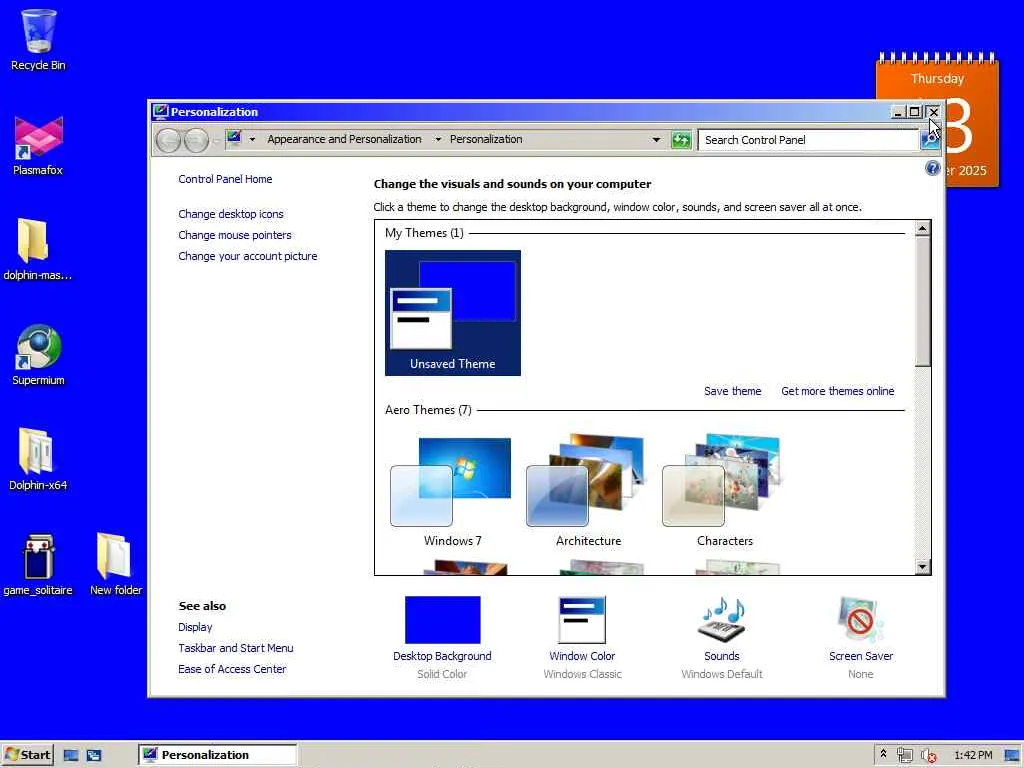Open Change desktop icons link
1024x768 pixels.
point(231,214)
